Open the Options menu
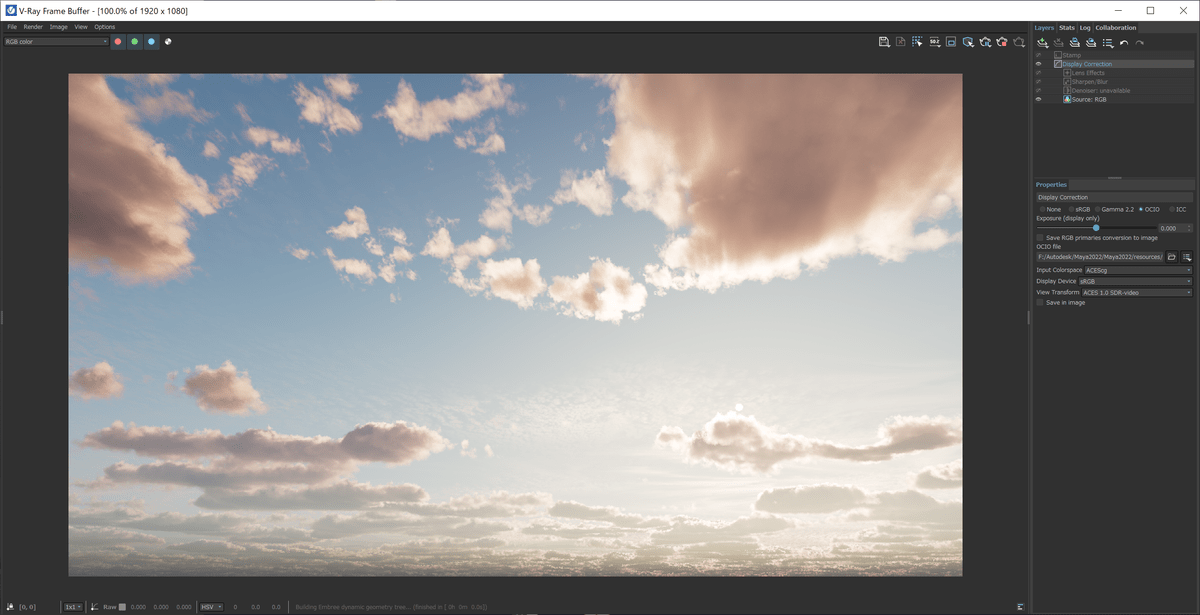Image resolution: width=1200 pixels, height=615 pixels. click(105, 27)
